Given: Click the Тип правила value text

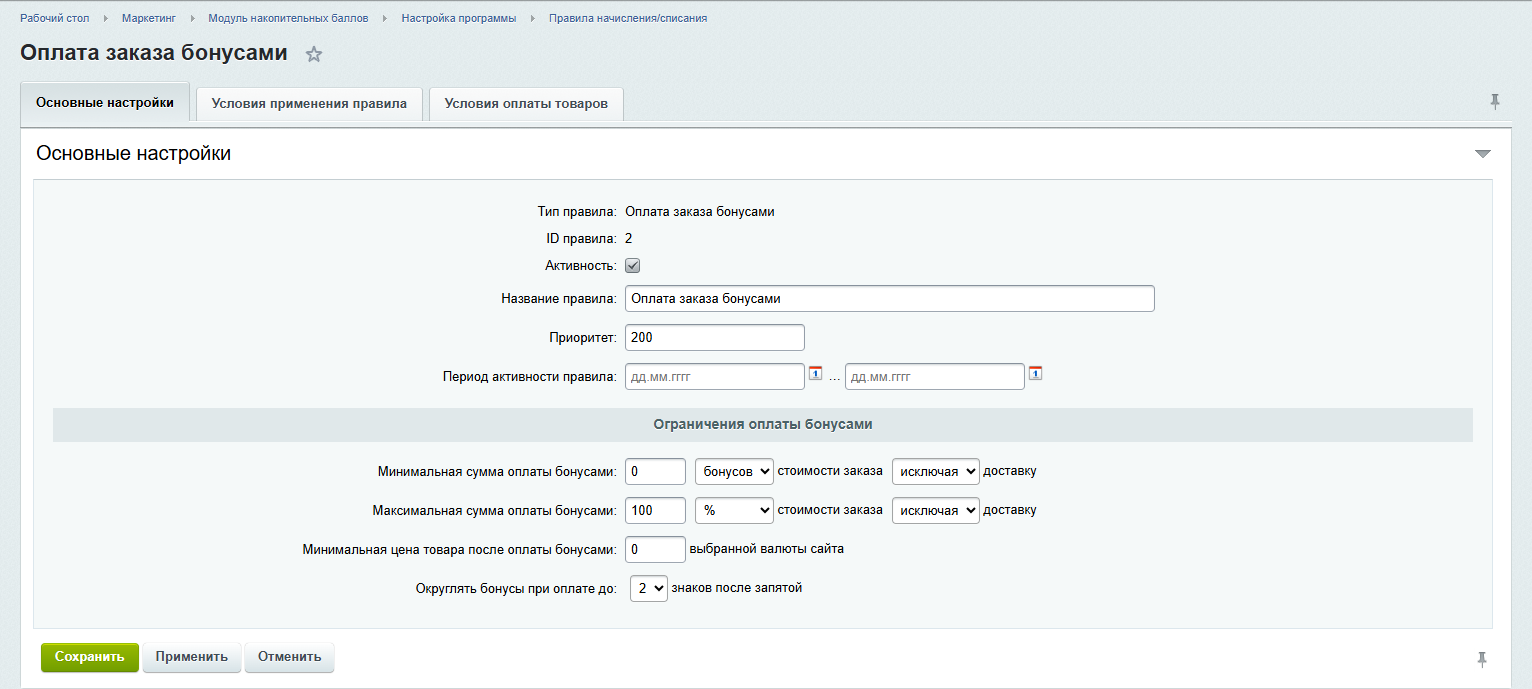Looking at the screenshot, I should pos(700,212).
